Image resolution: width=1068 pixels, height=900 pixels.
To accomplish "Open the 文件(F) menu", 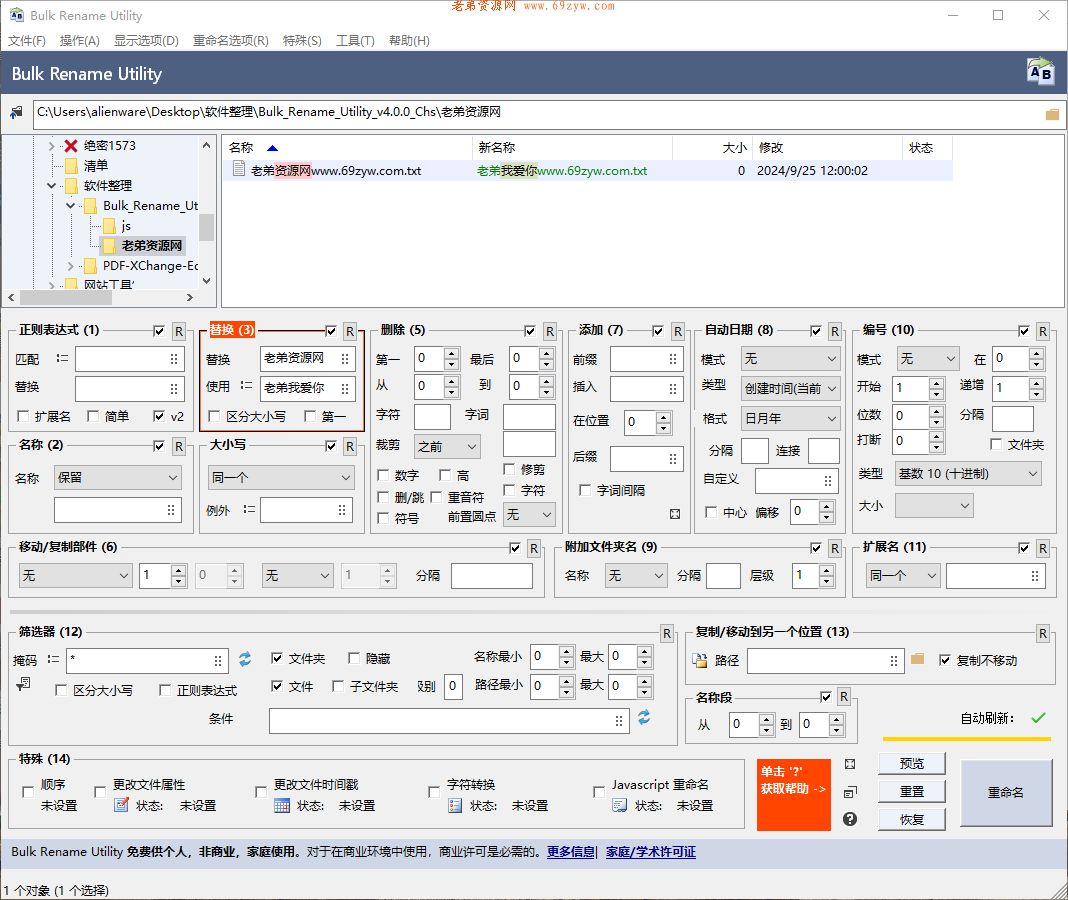I will (x=27, y=41).
